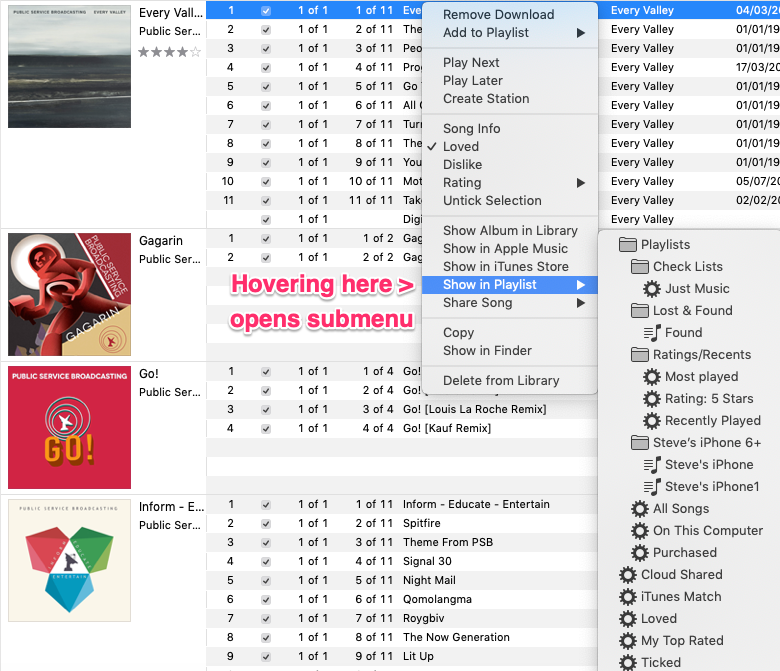This screenshot has width=780, height=671.
Task: Expand the Share Song submenu arrow
Action: point(581,303)
